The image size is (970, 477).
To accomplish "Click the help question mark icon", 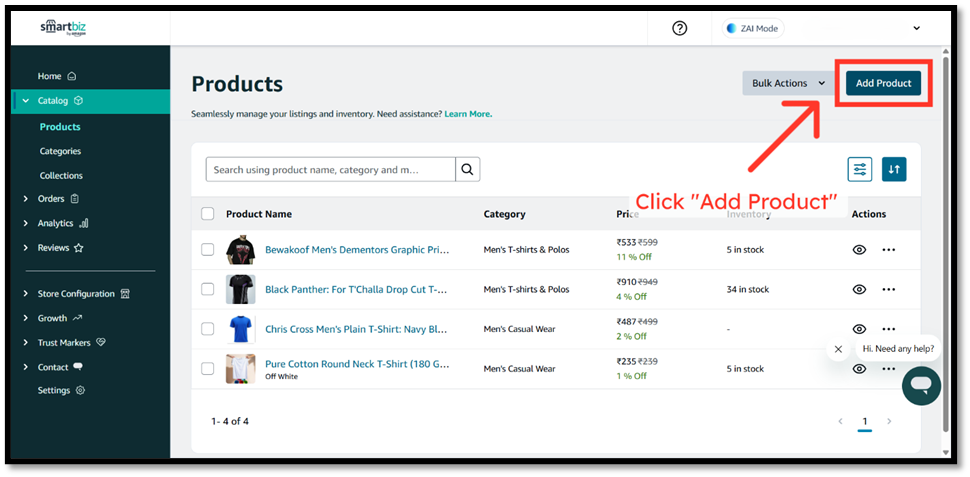I will click(x=680, y=28).
